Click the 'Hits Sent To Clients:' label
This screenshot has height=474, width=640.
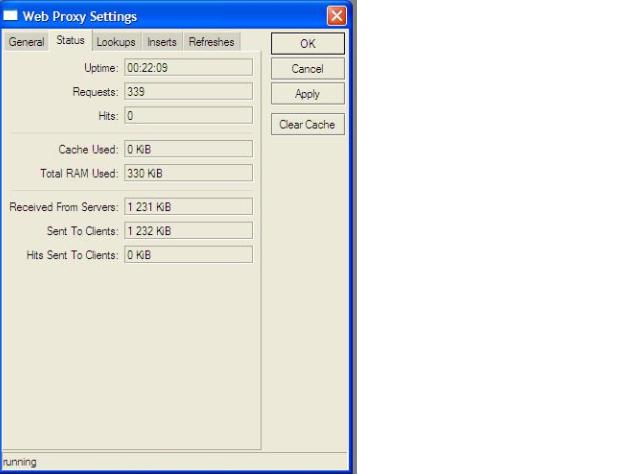click(x=72, y=255)
